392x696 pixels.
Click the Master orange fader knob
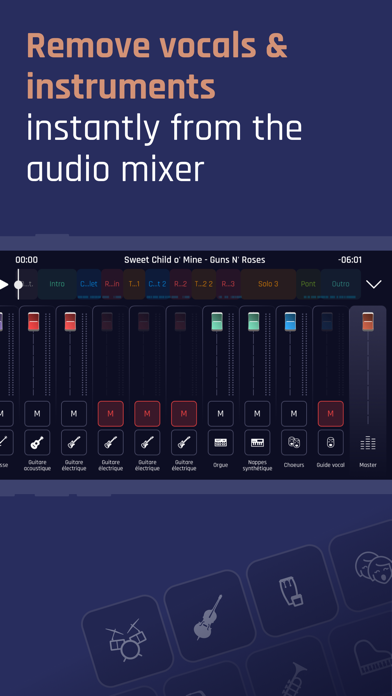368,321
